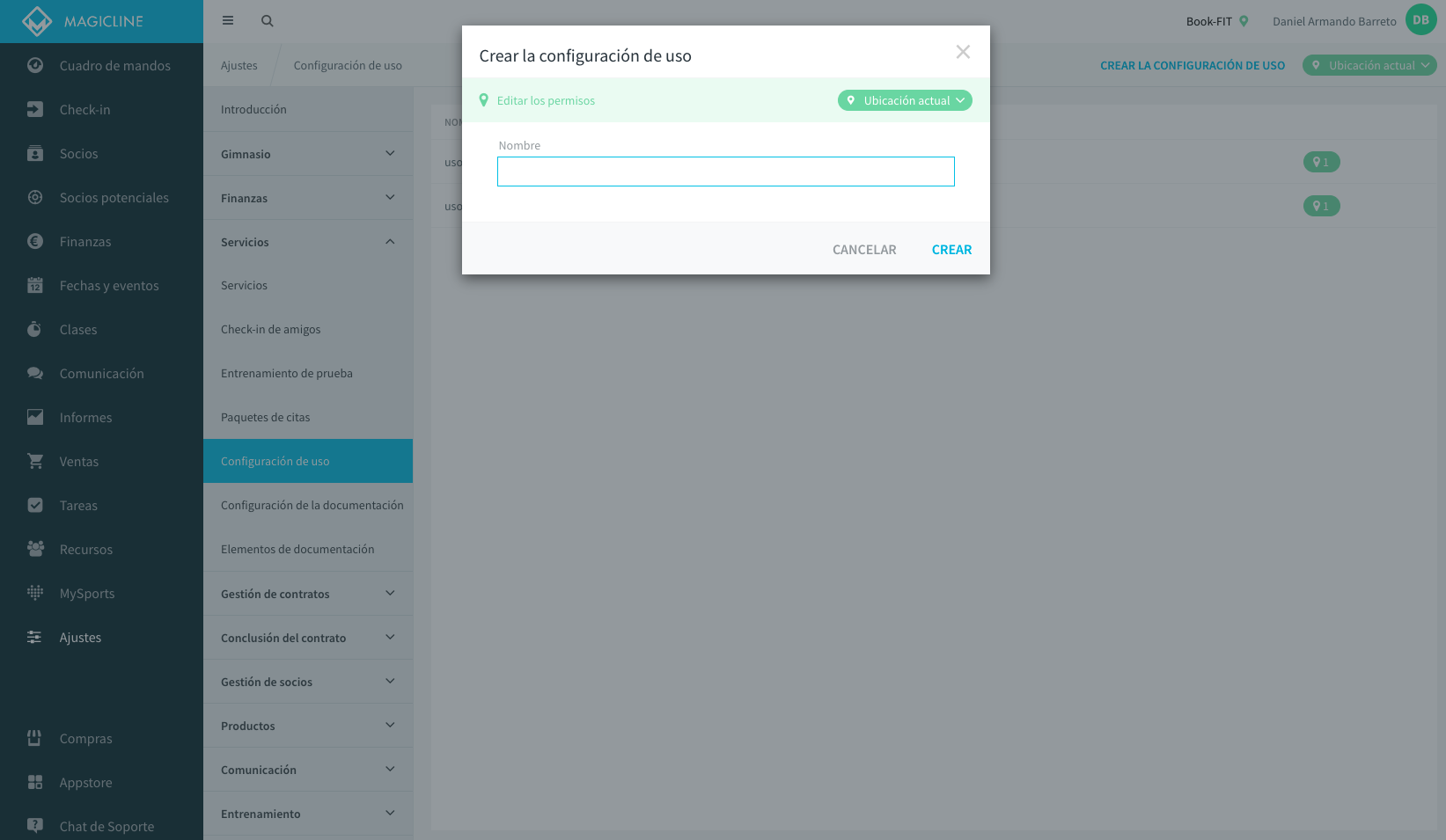Screen dimensions: 1446x840
Task: Expand the Gimnasio settings section
Action: pyautogui.click(x=308, y=154)
